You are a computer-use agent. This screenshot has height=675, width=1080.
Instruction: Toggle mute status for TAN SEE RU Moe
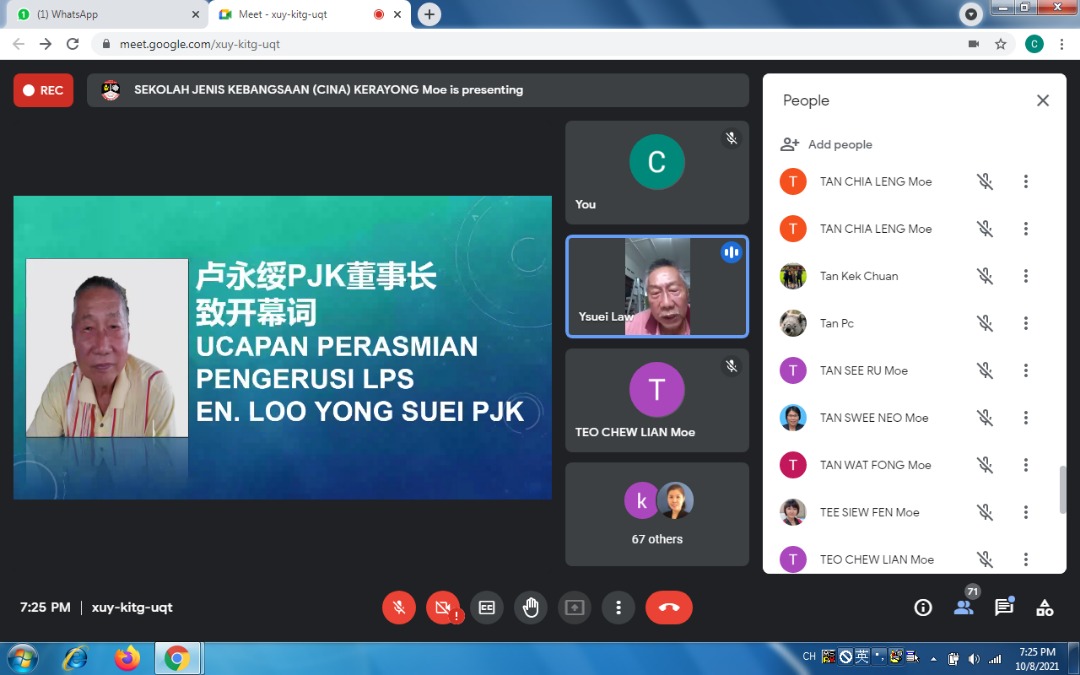click(x=984, y=370)
